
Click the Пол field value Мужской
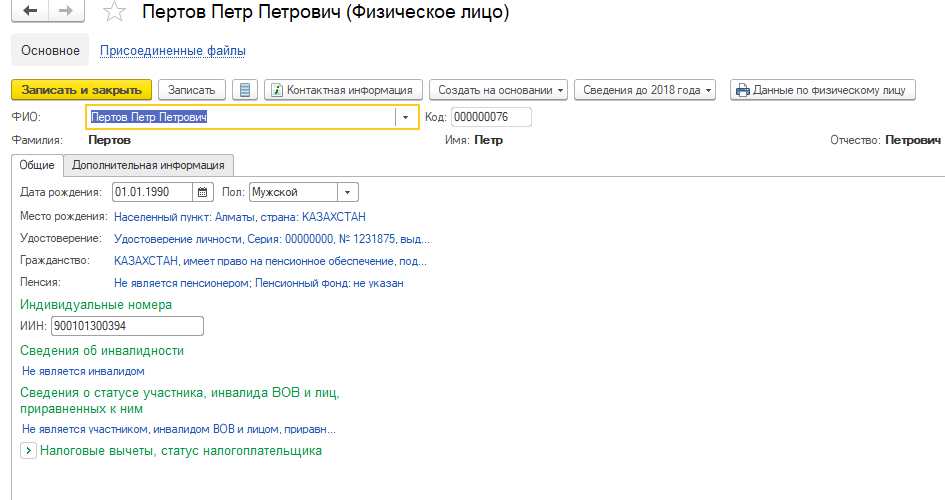pos(294,192)
